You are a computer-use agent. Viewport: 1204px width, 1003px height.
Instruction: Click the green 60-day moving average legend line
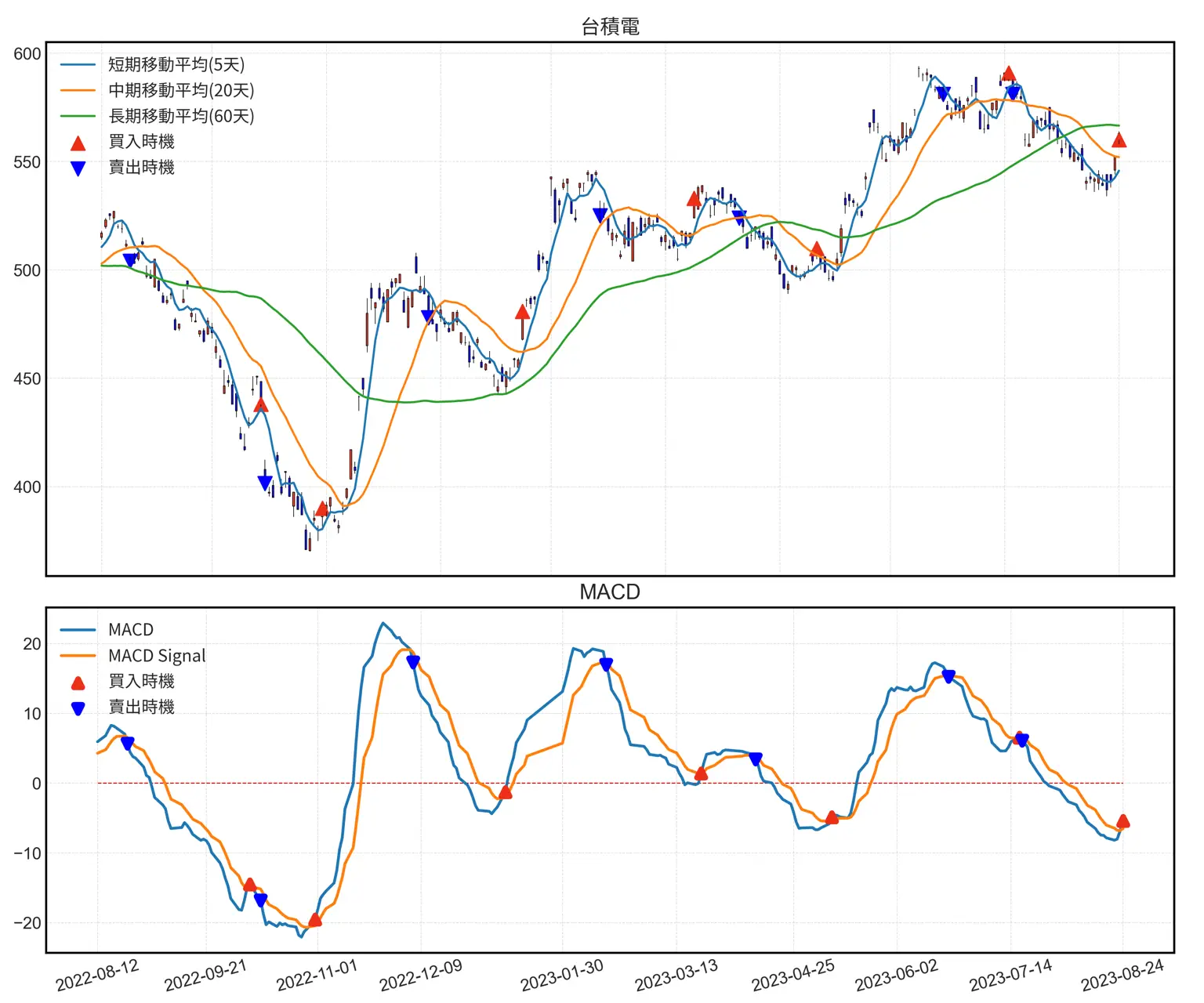(78, 117)
